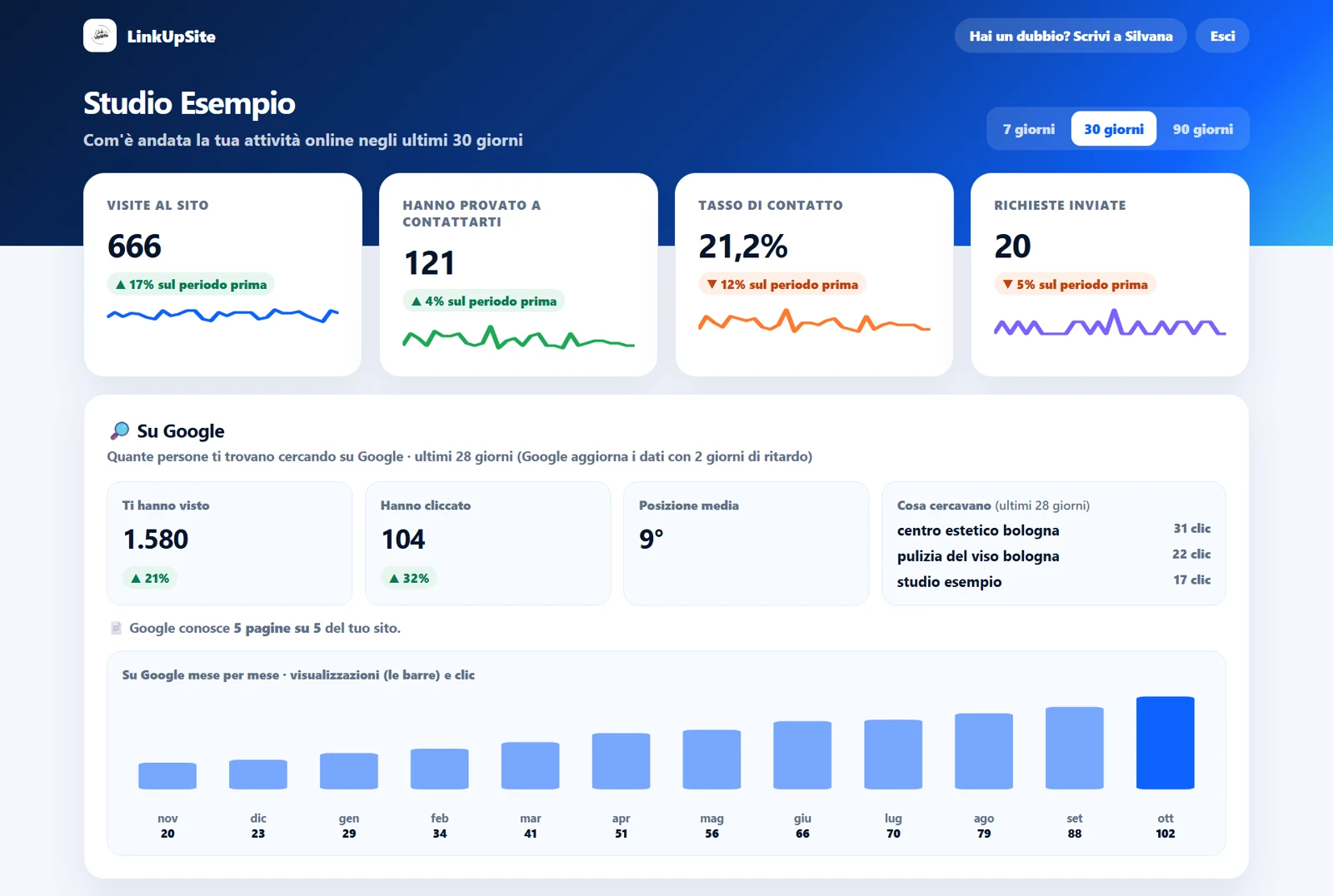Click the 5% sul periodo prima badge
The width and height of the screenshot is (1333, 896).
click(x=1075, y=285)
